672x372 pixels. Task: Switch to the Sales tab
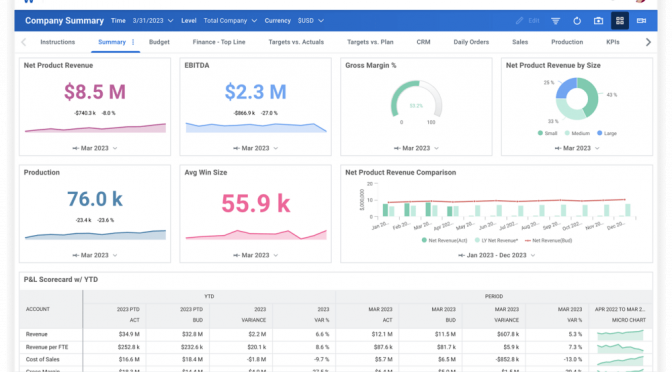coord(520,42)
